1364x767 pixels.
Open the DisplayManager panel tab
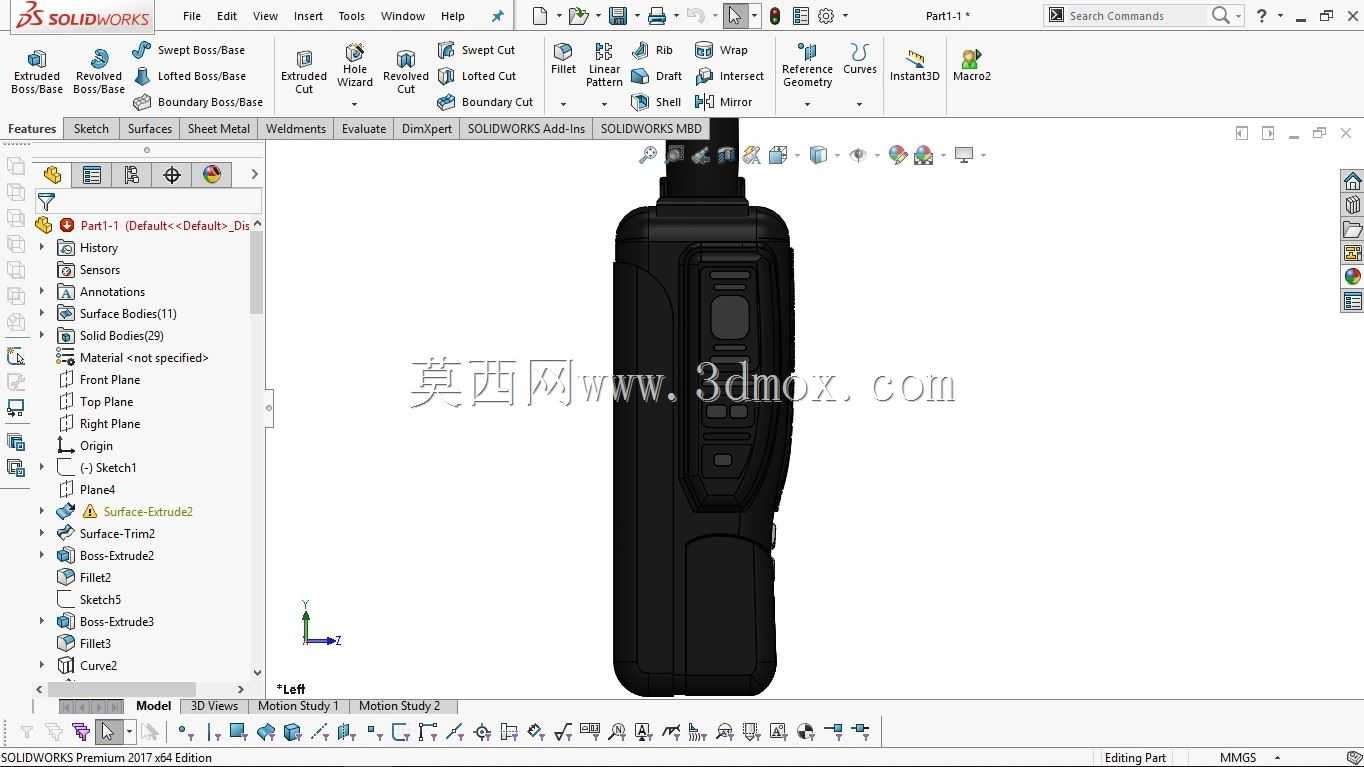pyautogui.click(x=212, y=175)
